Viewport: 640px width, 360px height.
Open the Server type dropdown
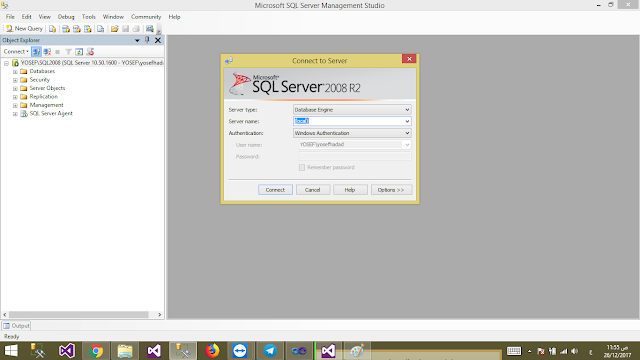point(352,110)
